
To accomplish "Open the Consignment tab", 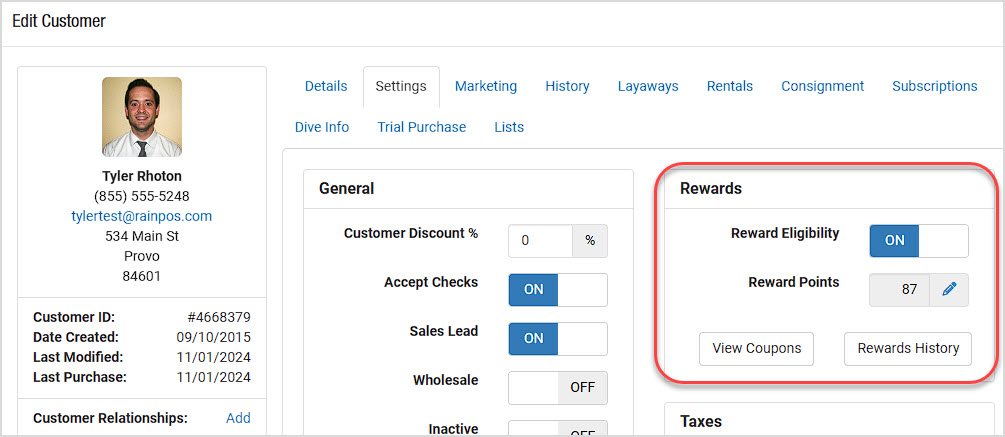I will 822,86.
